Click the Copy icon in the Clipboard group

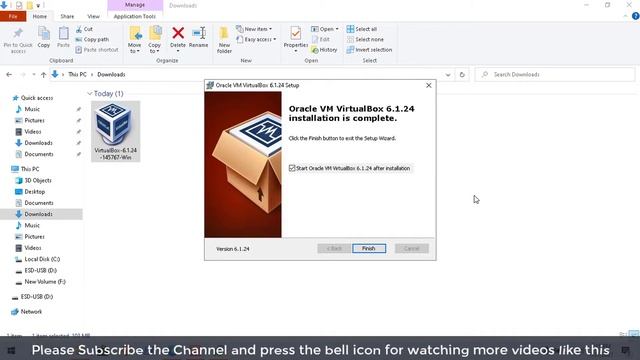tap(44, 37)
